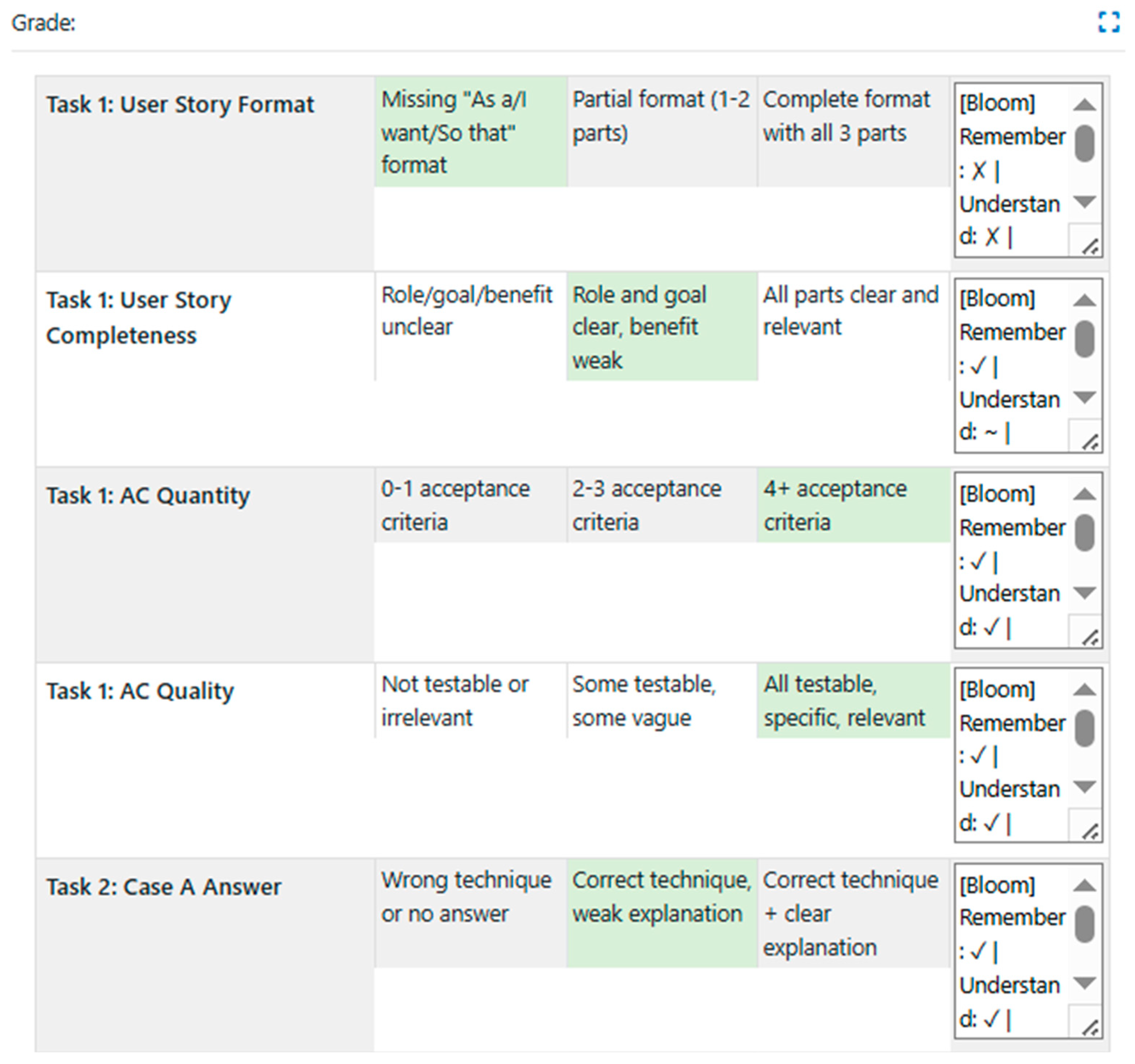Select 'Partial format (1-2 parts)' rubric level
The image size is (1135, 1064).
(661, 132)
